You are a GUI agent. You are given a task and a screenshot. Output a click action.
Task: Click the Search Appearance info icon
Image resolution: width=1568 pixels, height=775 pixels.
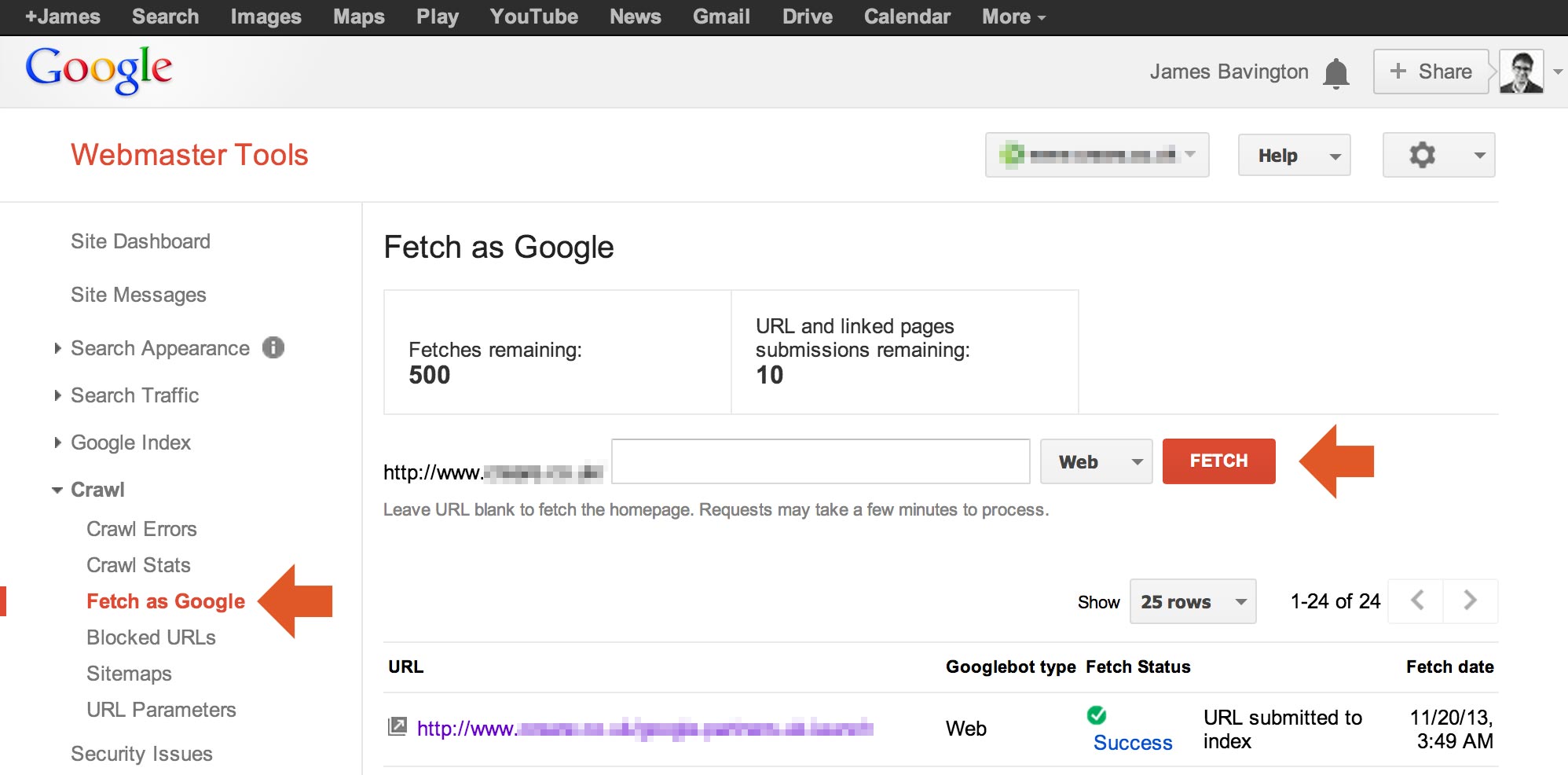[273, 347]
